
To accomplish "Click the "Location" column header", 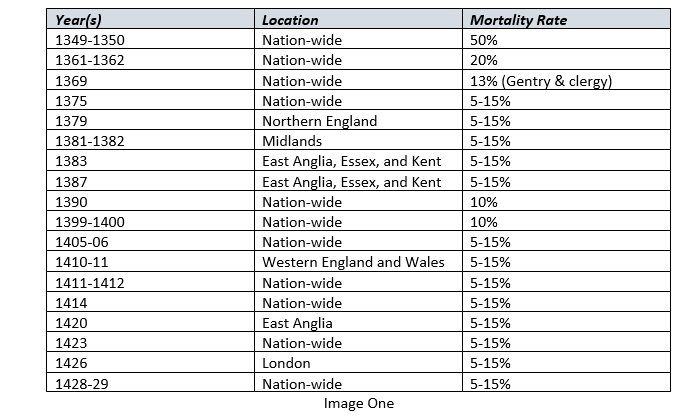I will coord(290,19).
